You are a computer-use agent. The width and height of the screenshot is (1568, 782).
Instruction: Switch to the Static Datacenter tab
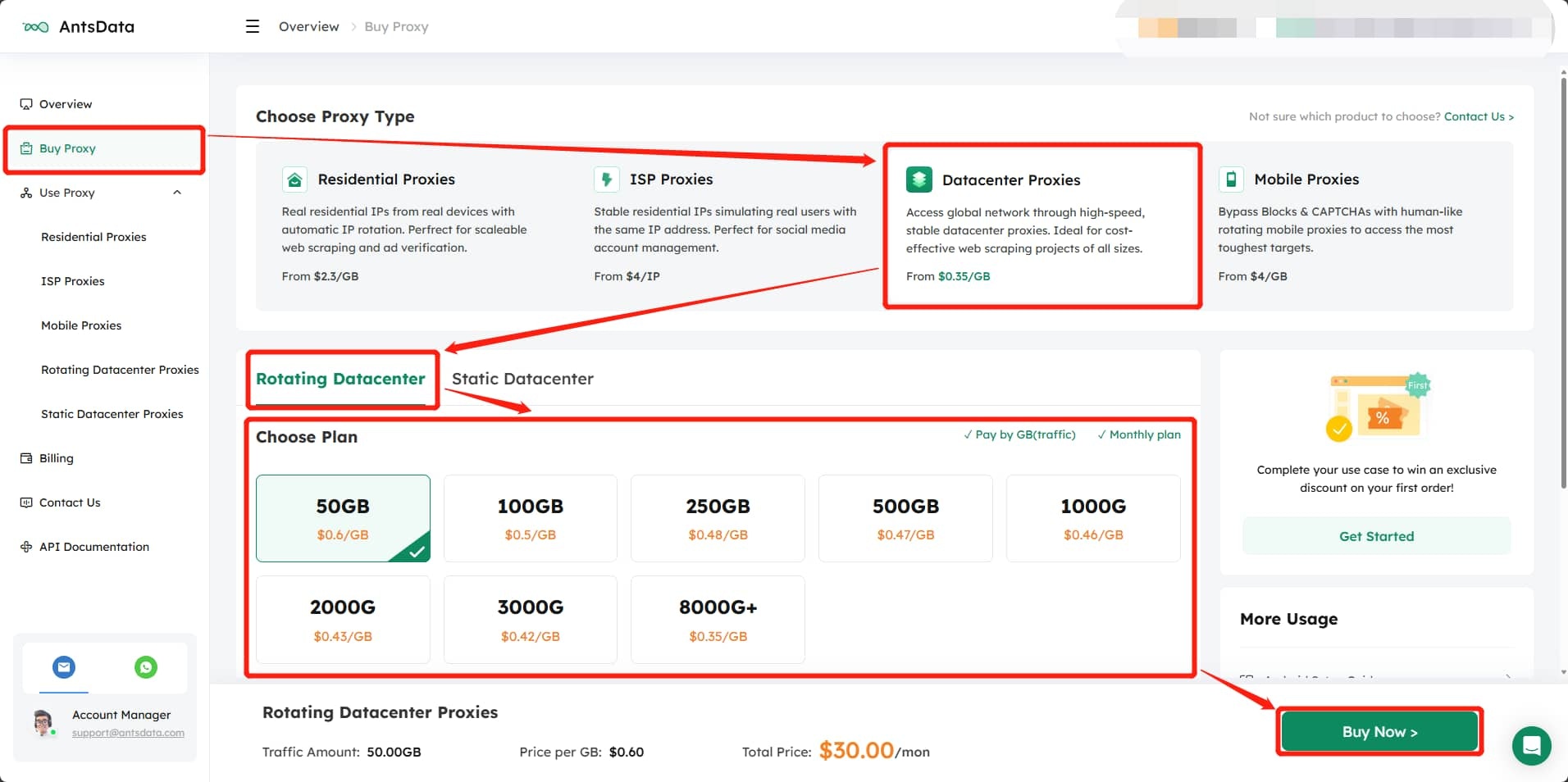tap(522, 379)
